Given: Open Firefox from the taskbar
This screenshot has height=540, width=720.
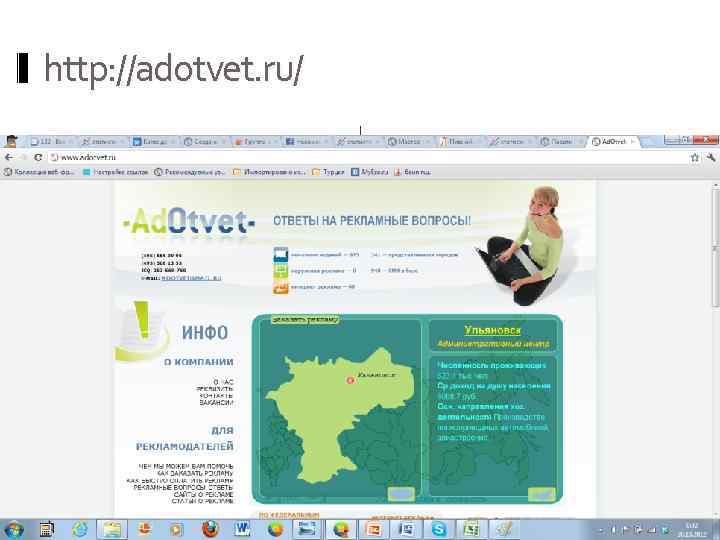Looking at the screenshot, I should 210,529.
